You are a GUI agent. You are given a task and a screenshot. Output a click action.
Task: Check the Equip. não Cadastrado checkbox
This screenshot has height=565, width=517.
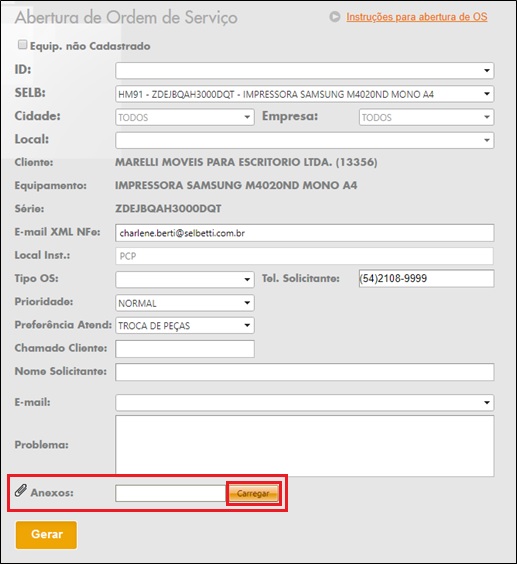22,45
